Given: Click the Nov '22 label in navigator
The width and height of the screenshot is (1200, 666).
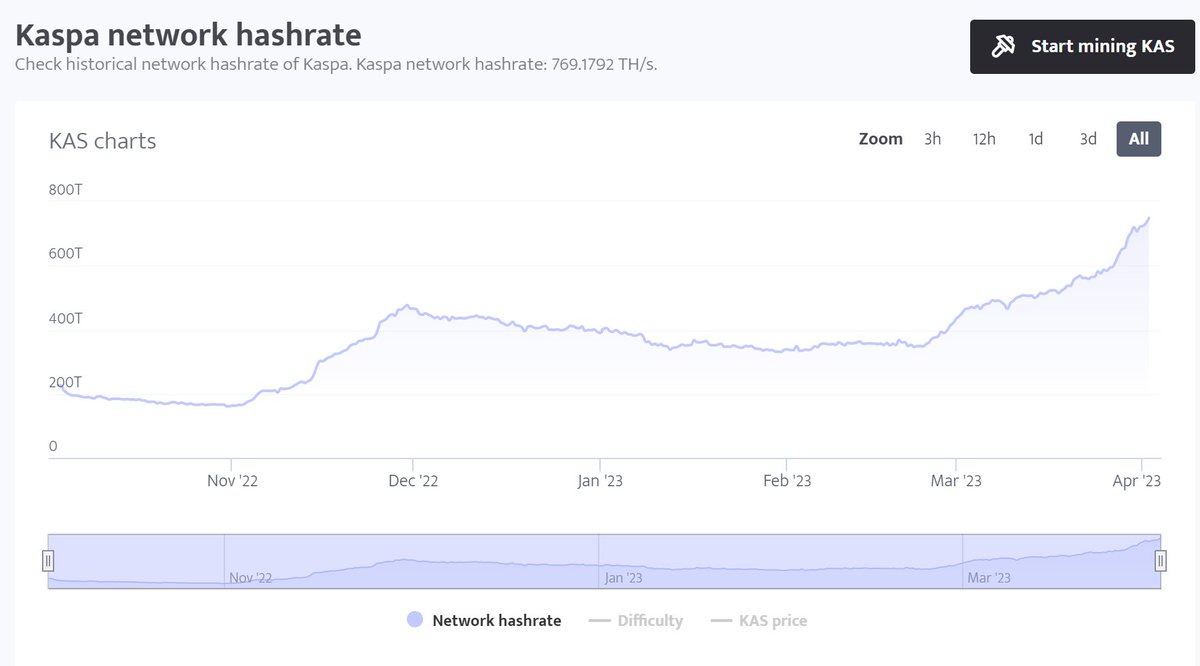Looking at the screenshot, I should click(x=251, y=578).
